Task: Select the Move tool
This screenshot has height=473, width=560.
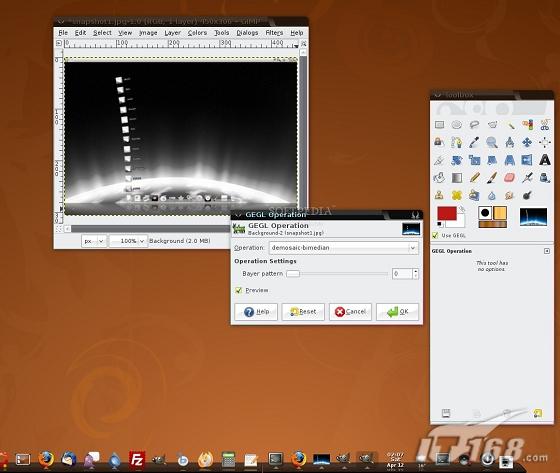Action: coord(527,142)
